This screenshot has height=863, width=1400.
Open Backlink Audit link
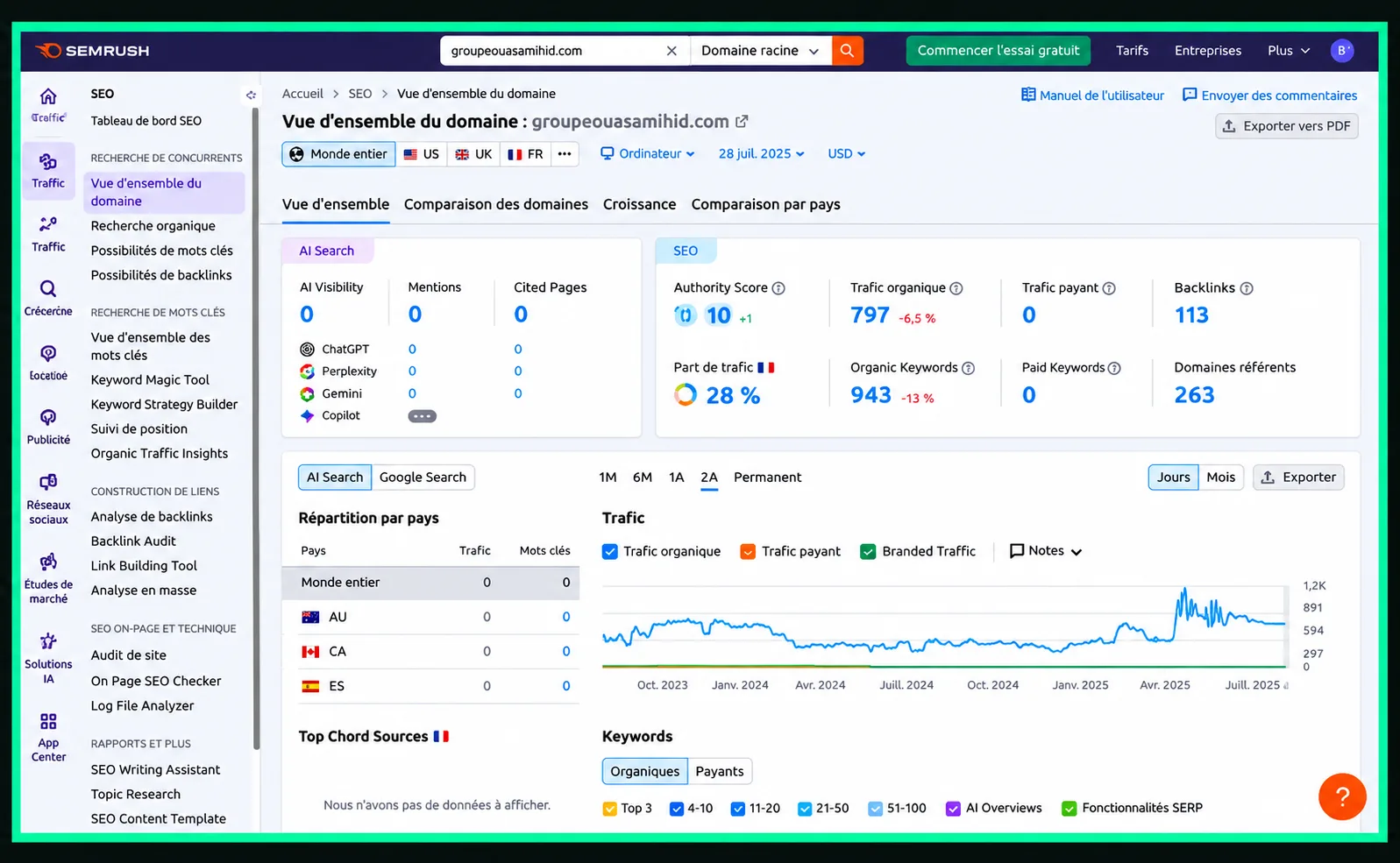tap(133, 541)
